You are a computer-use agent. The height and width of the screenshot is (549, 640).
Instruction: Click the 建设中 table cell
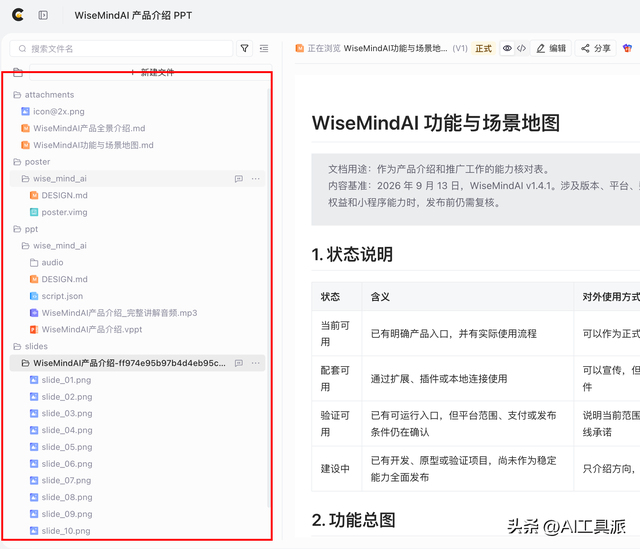pyautogui.click(x=335, y=469)
